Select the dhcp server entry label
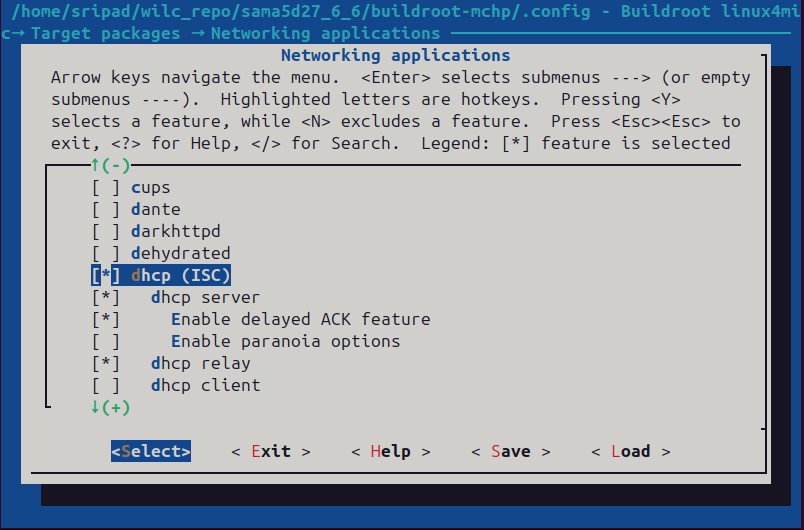Screen dimensions: 804x530 pos(206,298)
